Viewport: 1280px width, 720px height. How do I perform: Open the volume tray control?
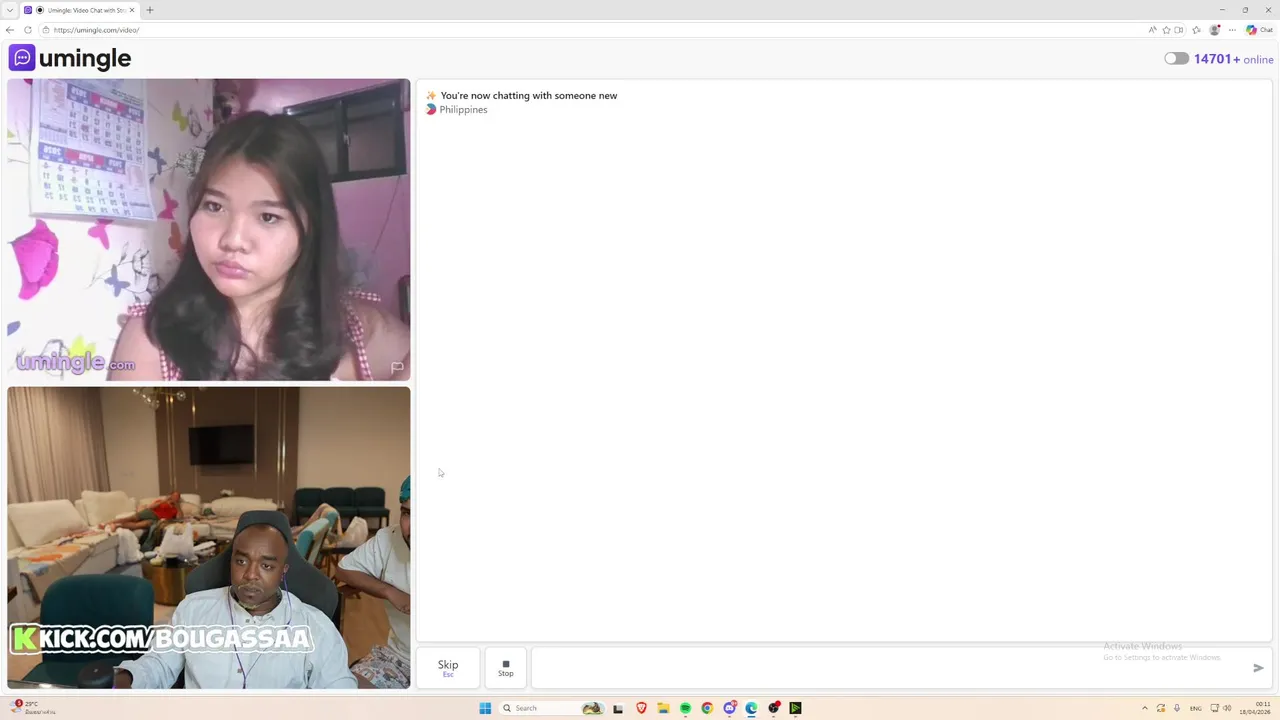[1227, 708]
